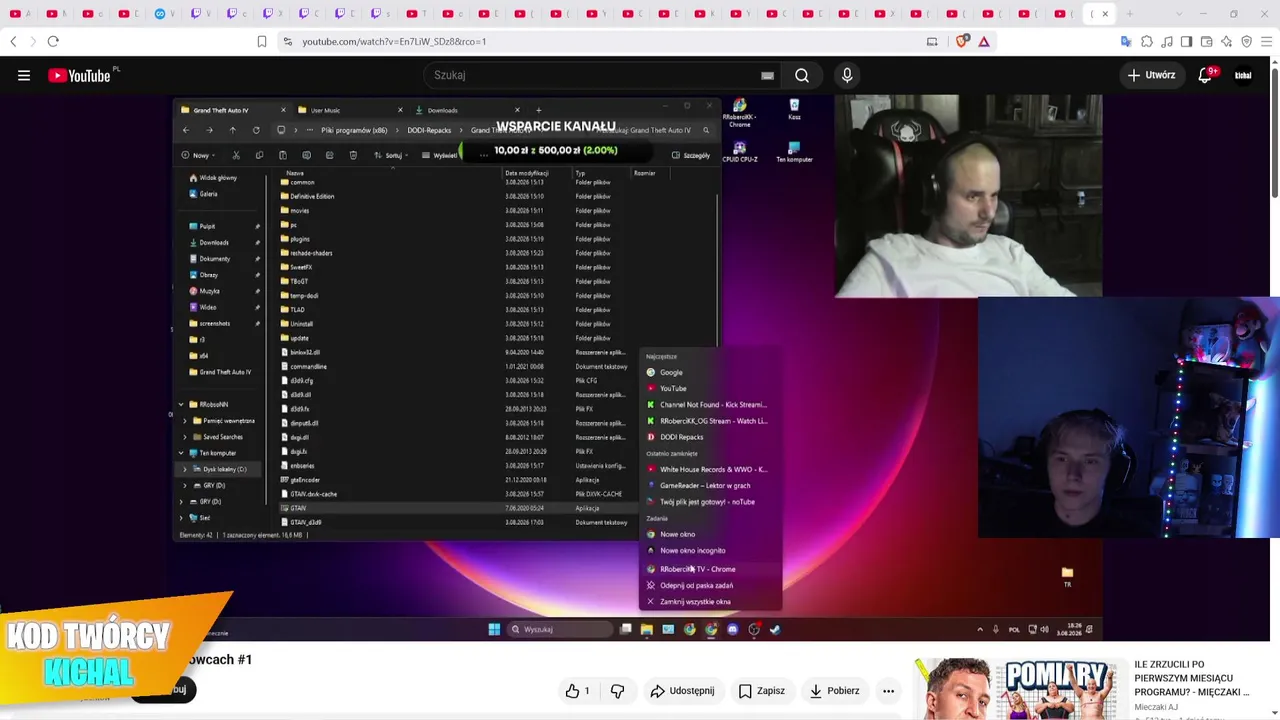Open the Leo AI sparkle icon
Viewport: 1280px width, 720px height.
1227,41
